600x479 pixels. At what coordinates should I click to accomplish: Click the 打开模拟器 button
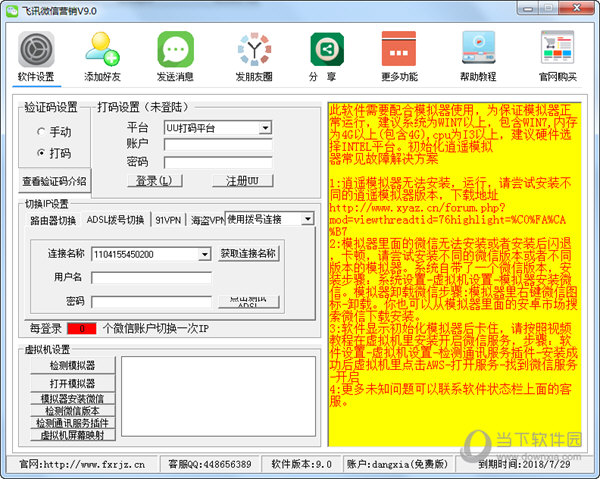coord(72,383)
